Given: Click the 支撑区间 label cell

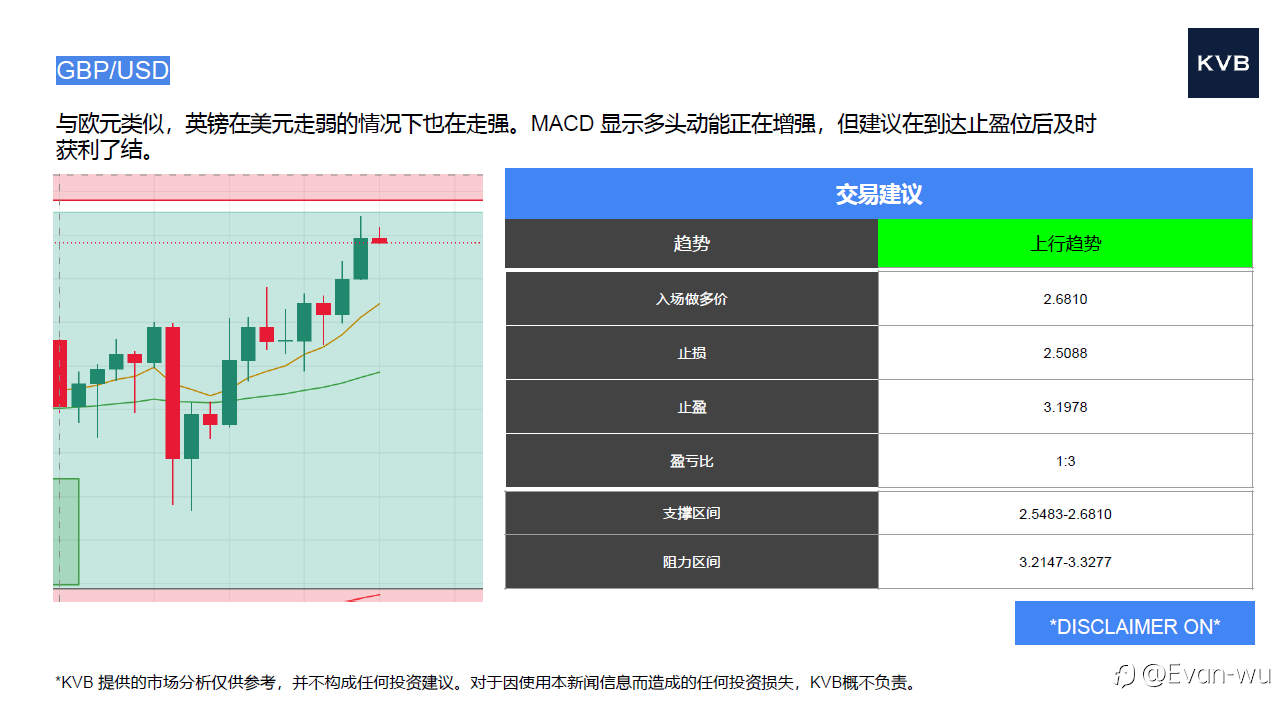Looking at the screenshot, I should point(692,514).
